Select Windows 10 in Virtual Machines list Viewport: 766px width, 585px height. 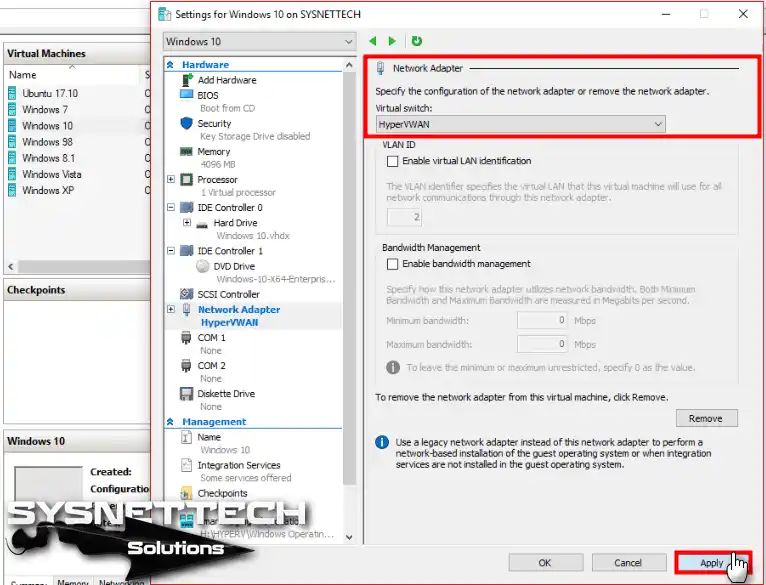(47, 126)
